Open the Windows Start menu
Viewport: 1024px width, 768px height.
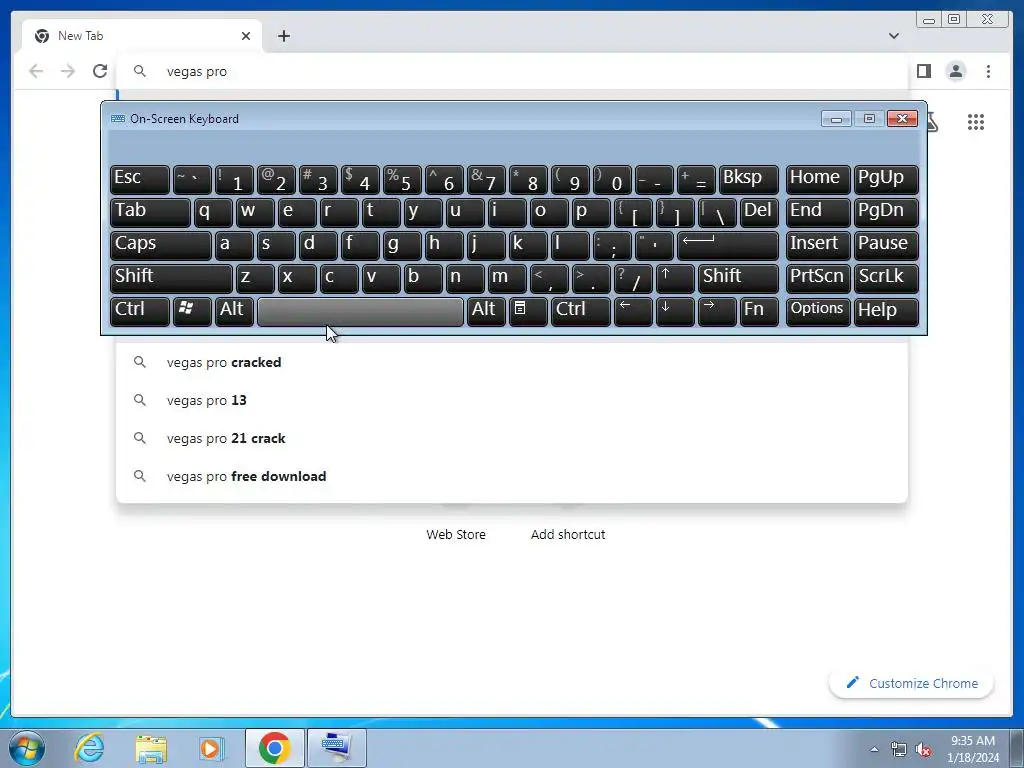26,748
